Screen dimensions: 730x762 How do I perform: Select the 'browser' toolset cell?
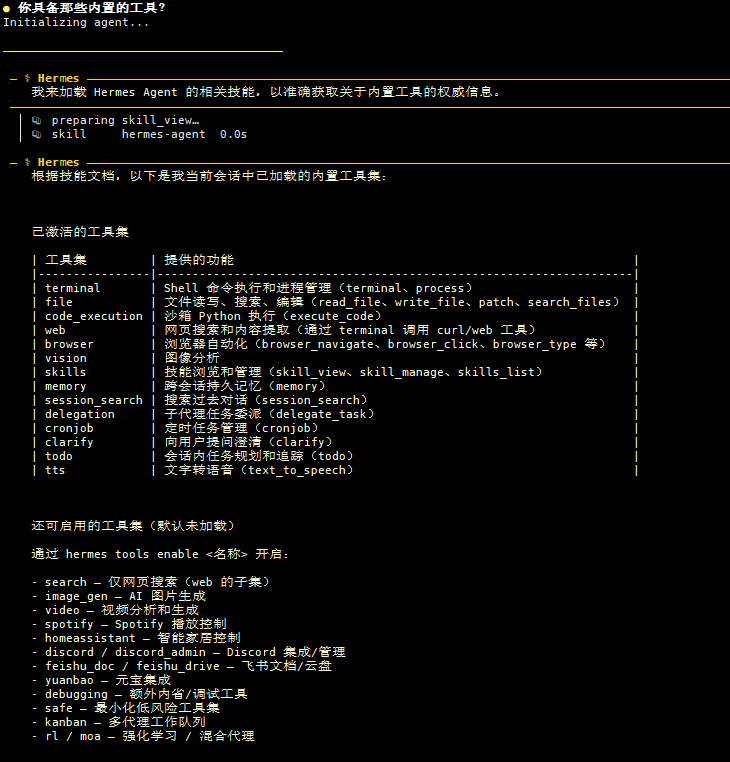[69, 344]
